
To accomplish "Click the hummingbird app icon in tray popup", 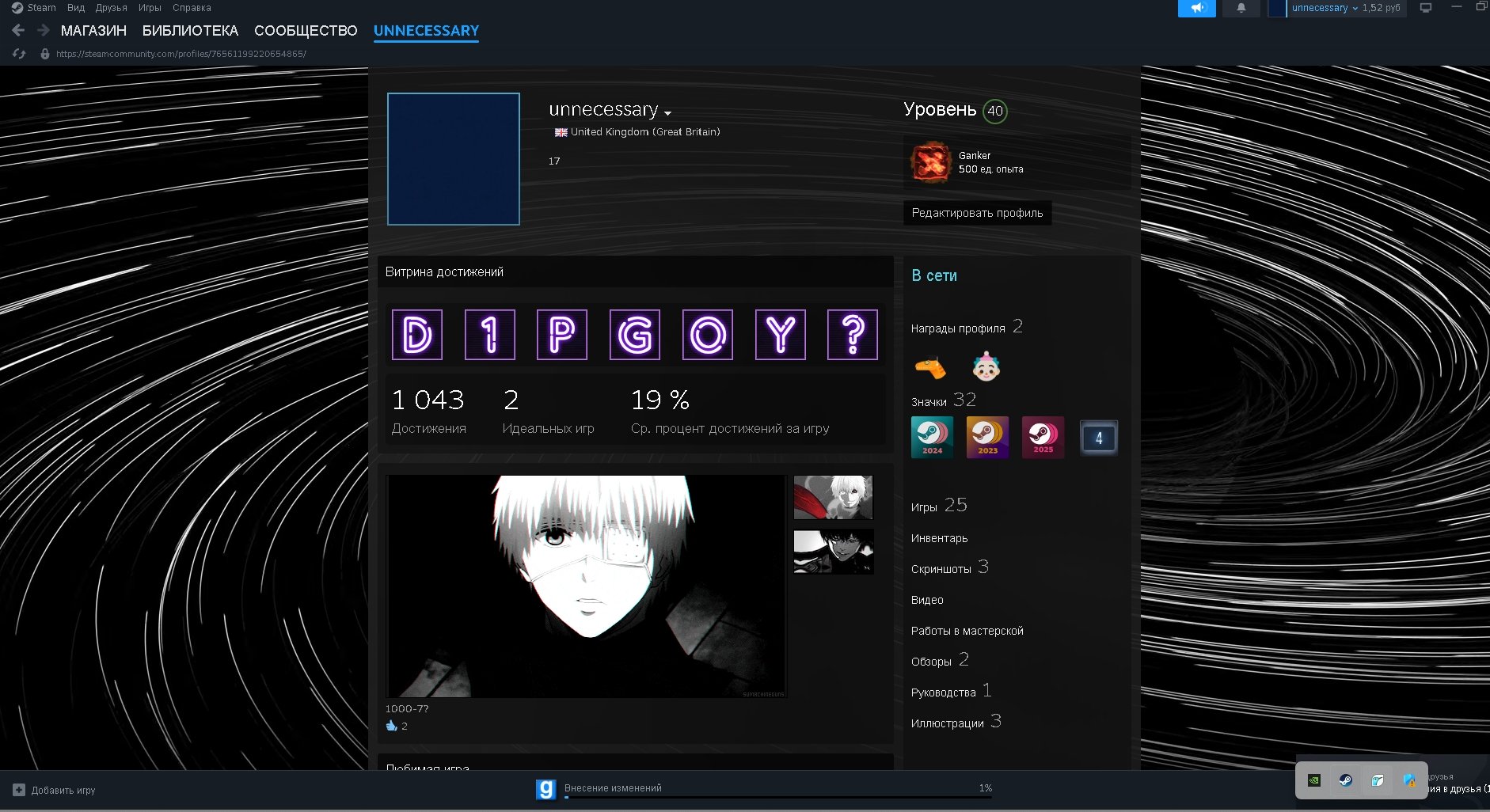I will tap(1378, 780).
